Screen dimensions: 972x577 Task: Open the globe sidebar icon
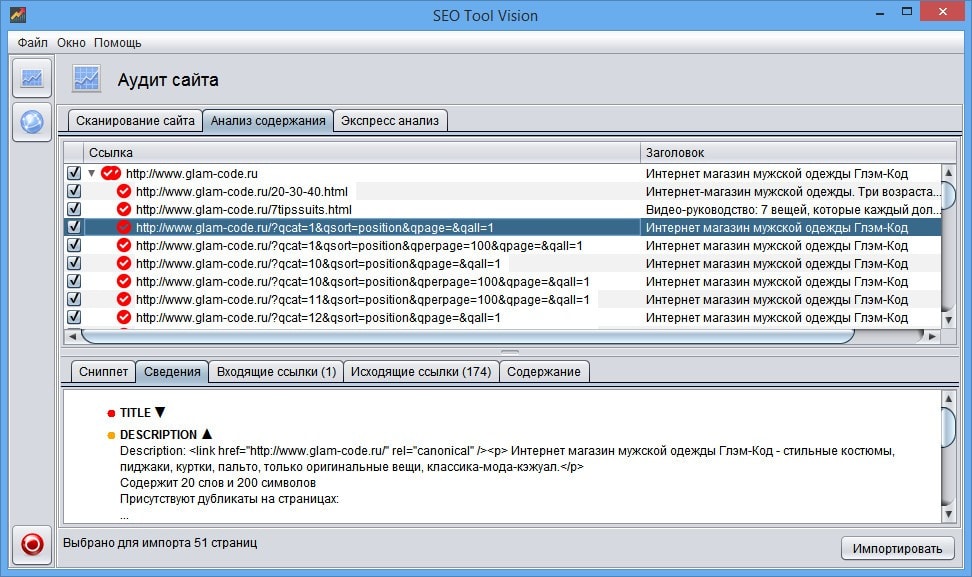32,121
